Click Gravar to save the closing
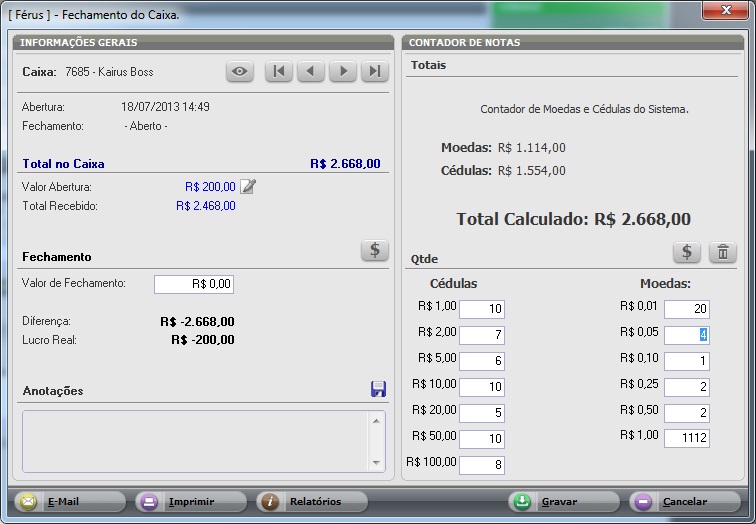The image size is (756, 524). [564, 502]
